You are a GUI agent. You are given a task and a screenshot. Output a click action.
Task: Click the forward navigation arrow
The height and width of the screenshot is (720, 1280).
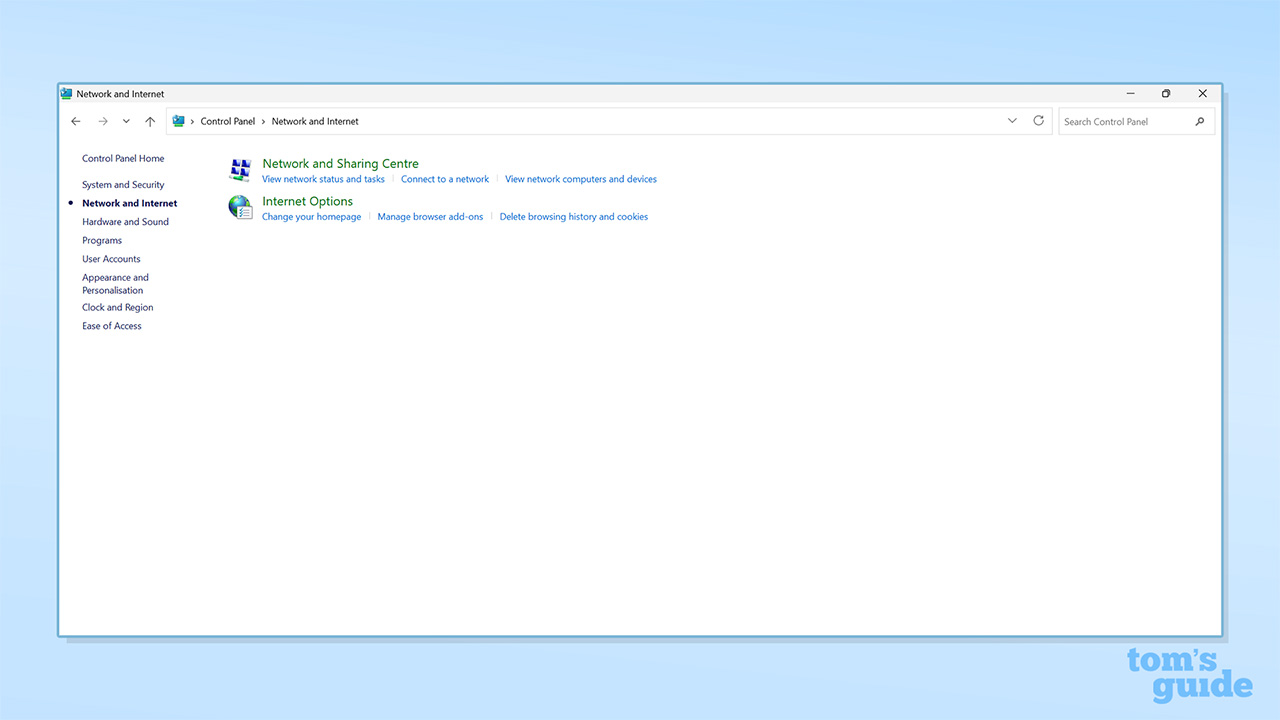(102, 122)
